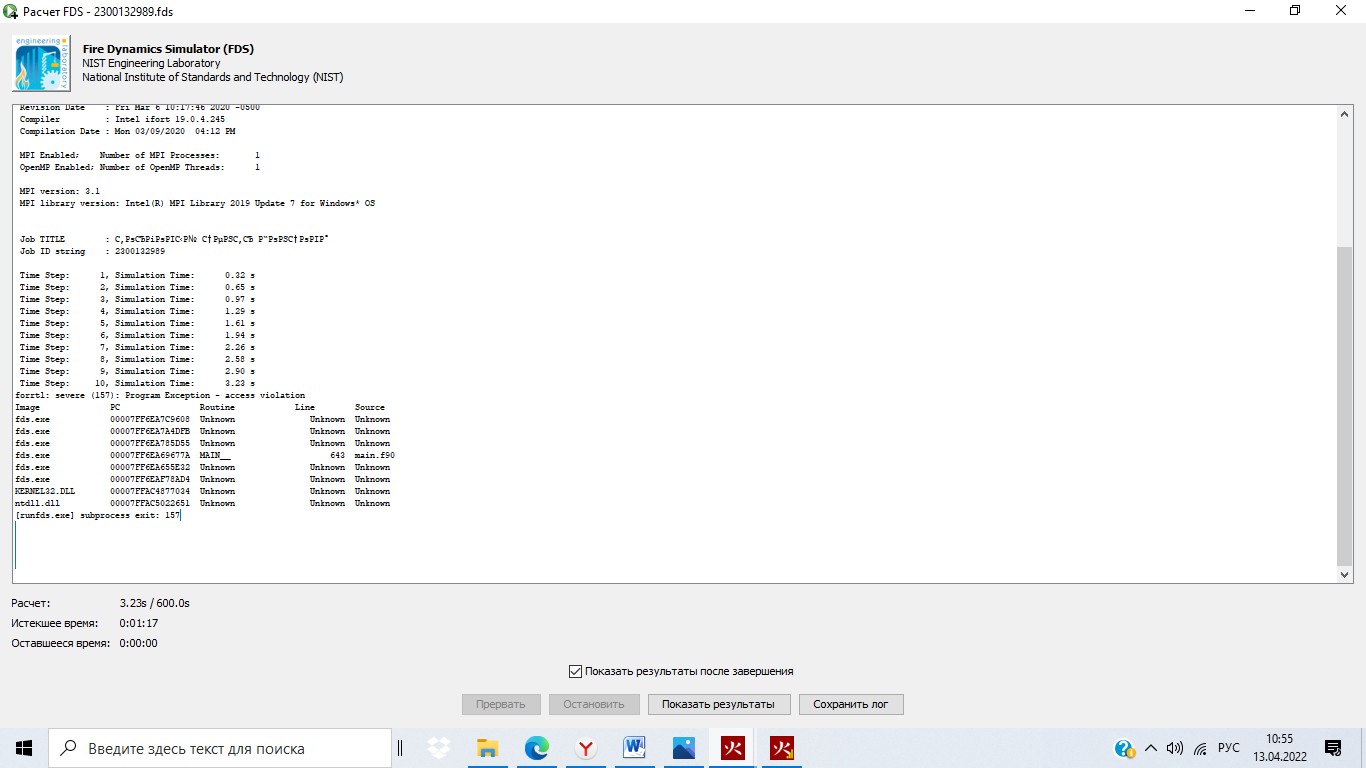Show hidden system tray icons
This screenshot has width=1366, height=768.
(x=1150, y=748)
